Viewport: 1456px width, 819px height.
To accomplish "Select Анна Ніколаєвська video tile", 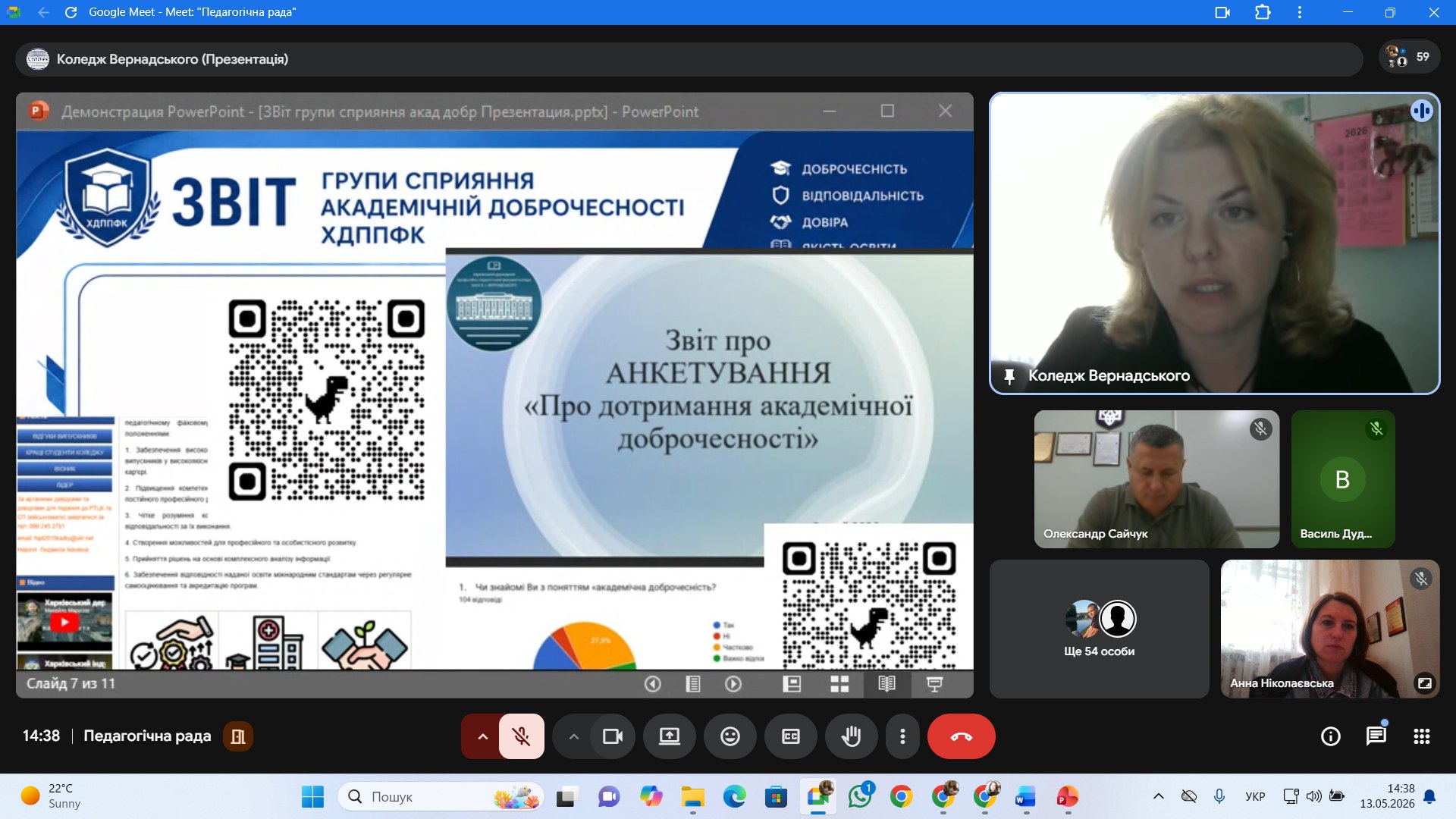I will pos(1330,629).
